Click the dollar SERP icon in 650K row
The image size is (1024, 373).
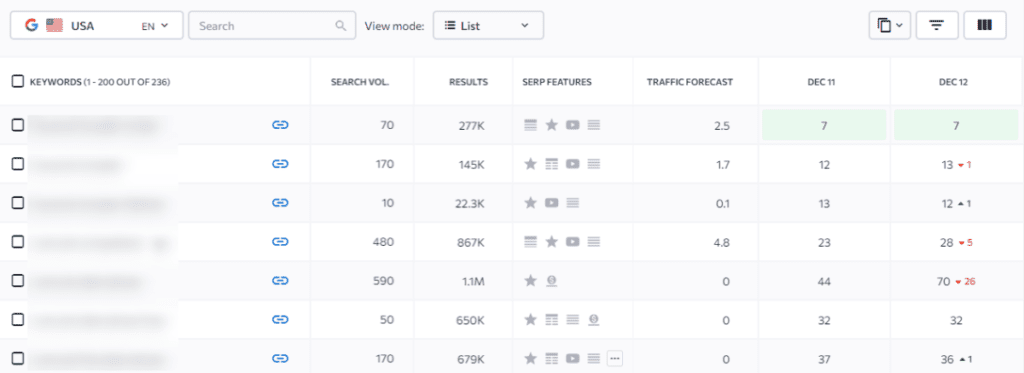[594, 319]
